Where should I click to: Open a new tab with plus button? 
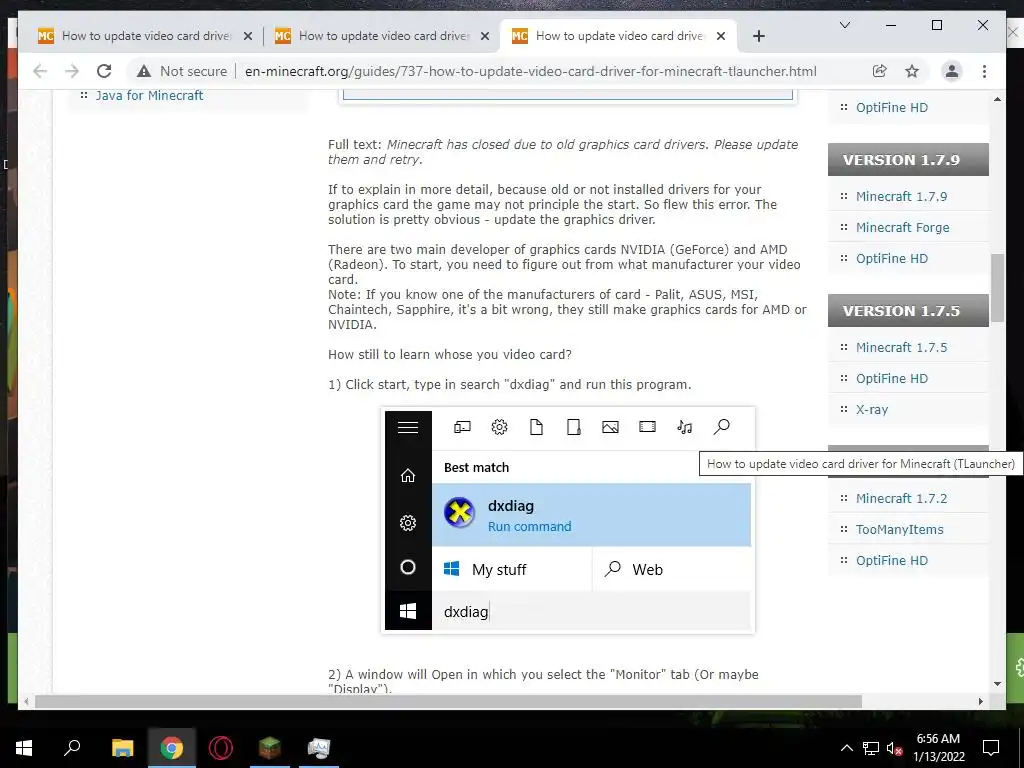(758, 36)
